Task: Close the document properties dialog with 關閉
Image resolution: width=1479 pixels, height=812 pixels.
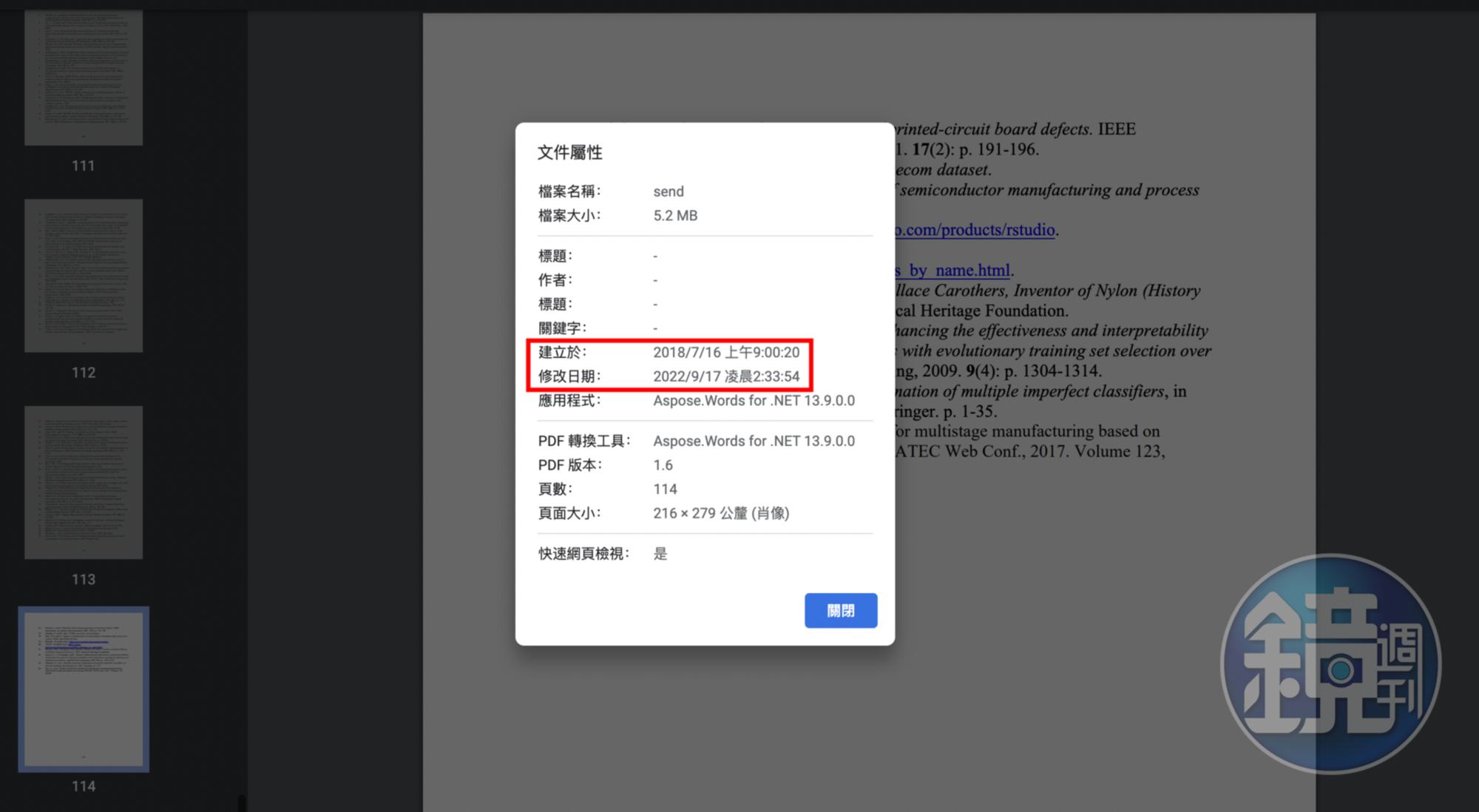Action: click(x=841, y=610)
